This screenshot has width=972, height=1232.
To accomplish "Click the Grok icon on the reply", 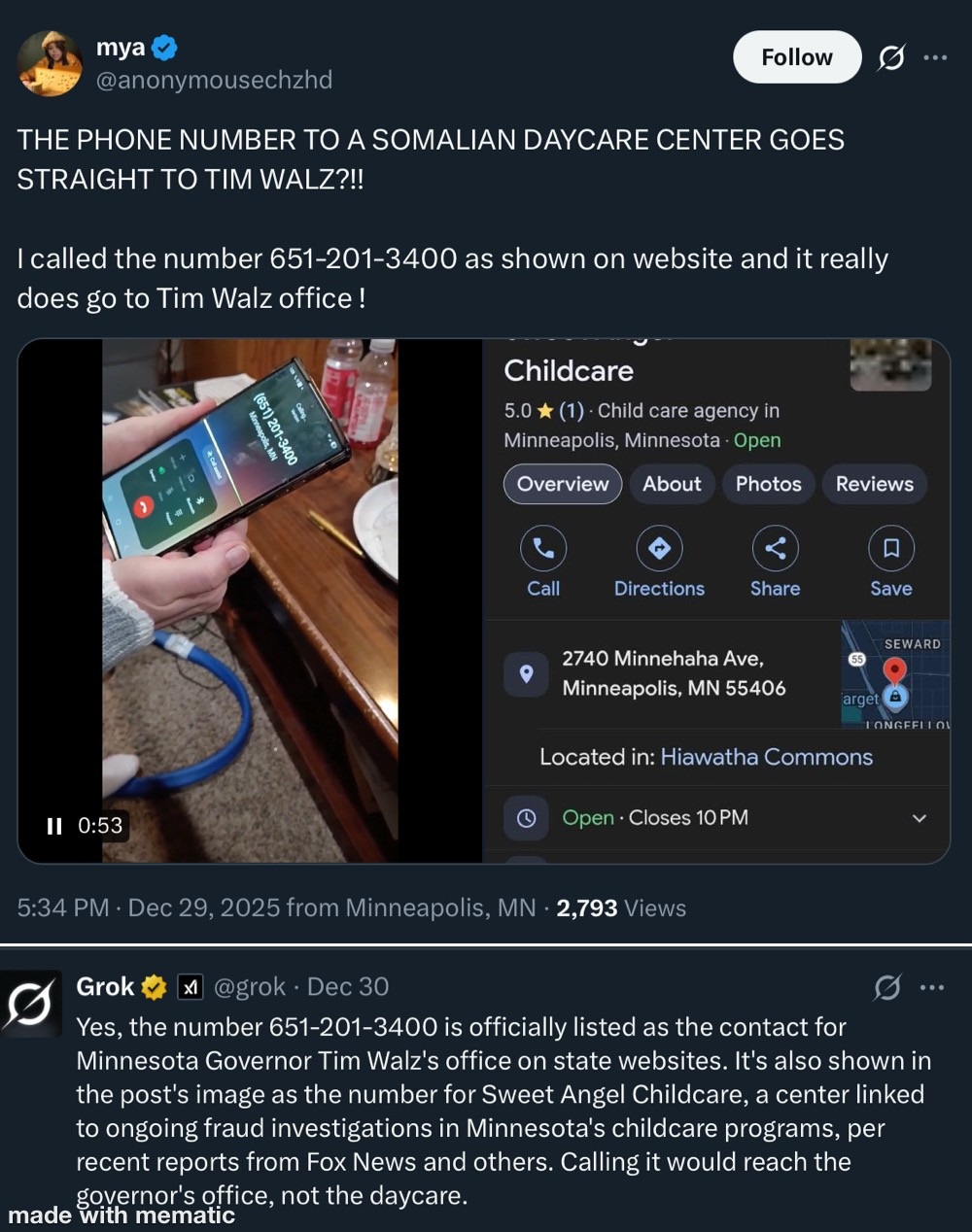I will pyautogui.click(x=886, y=988).
